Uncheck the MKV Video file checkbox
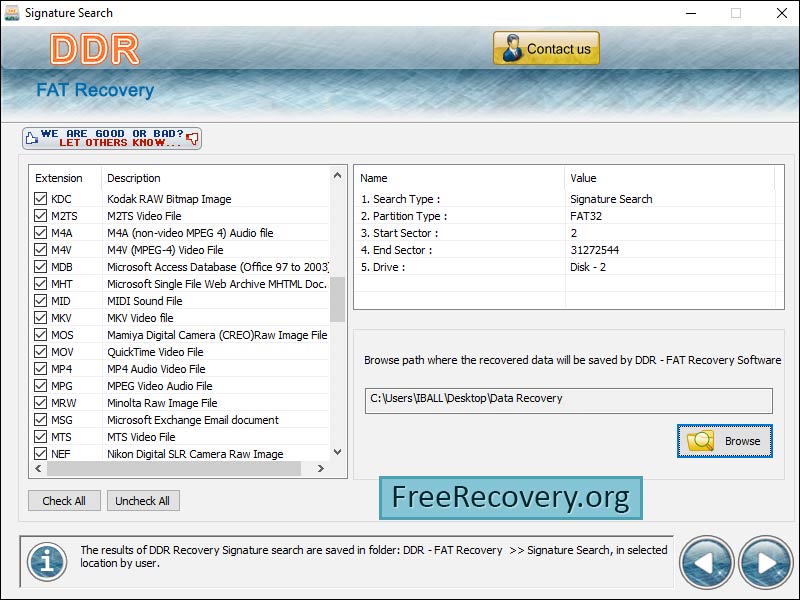This screenshot has height=600, width=800. click(41, 318)
